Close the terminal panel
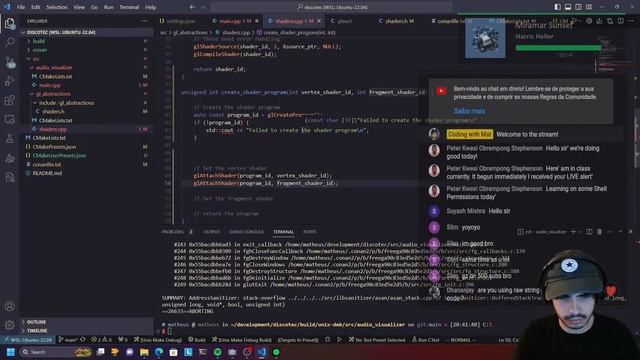 [631, 231]
